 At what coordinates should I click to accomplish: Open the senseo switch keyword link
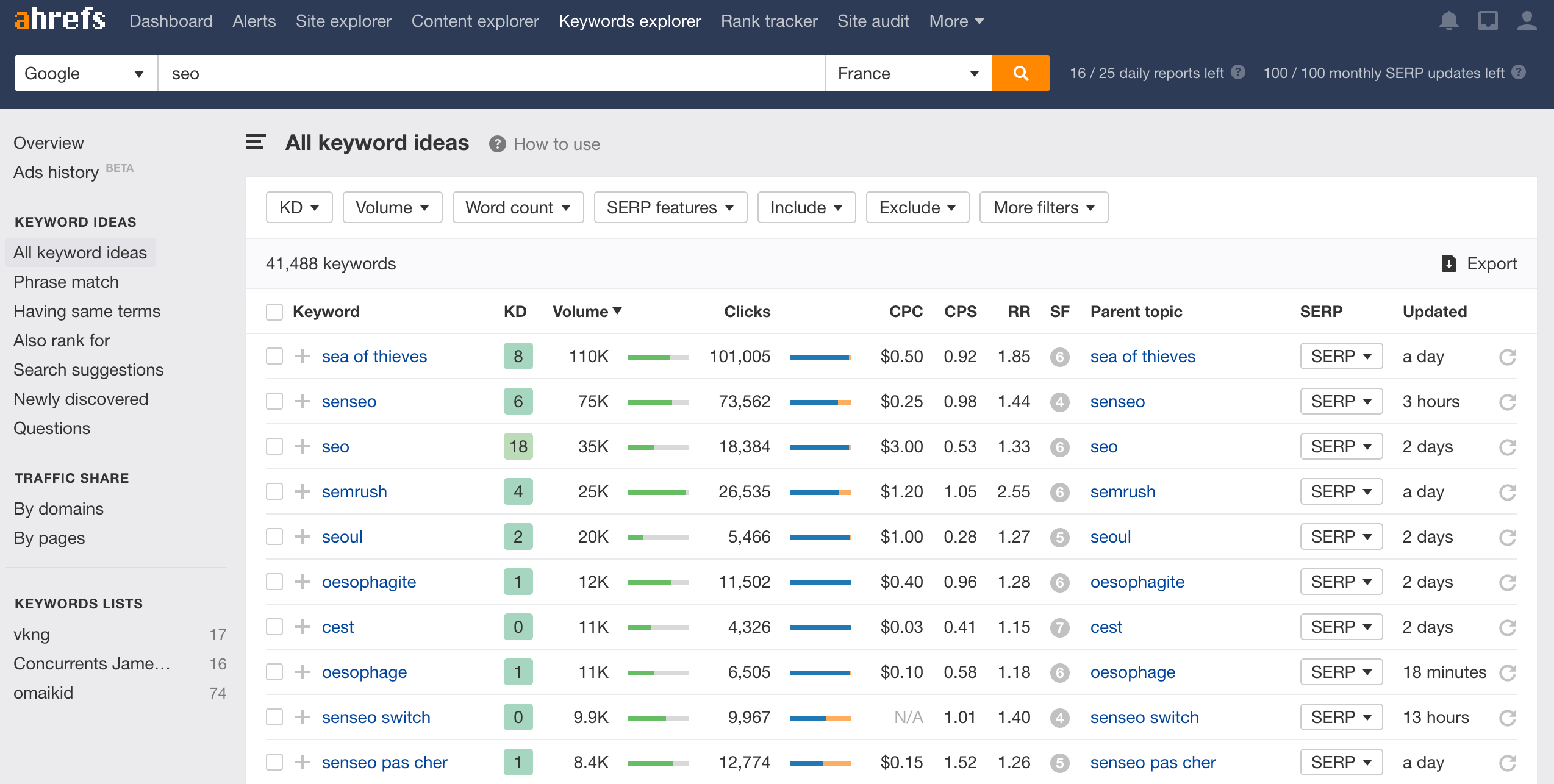tap(376, 717)
